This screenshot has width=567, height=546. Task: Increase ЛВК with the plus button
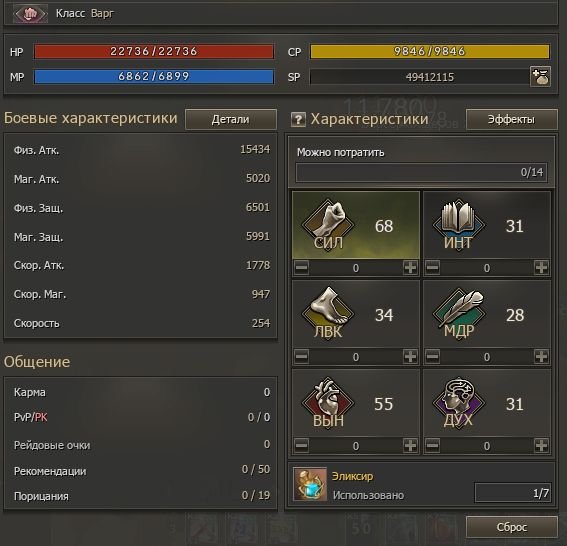[410, 357]
